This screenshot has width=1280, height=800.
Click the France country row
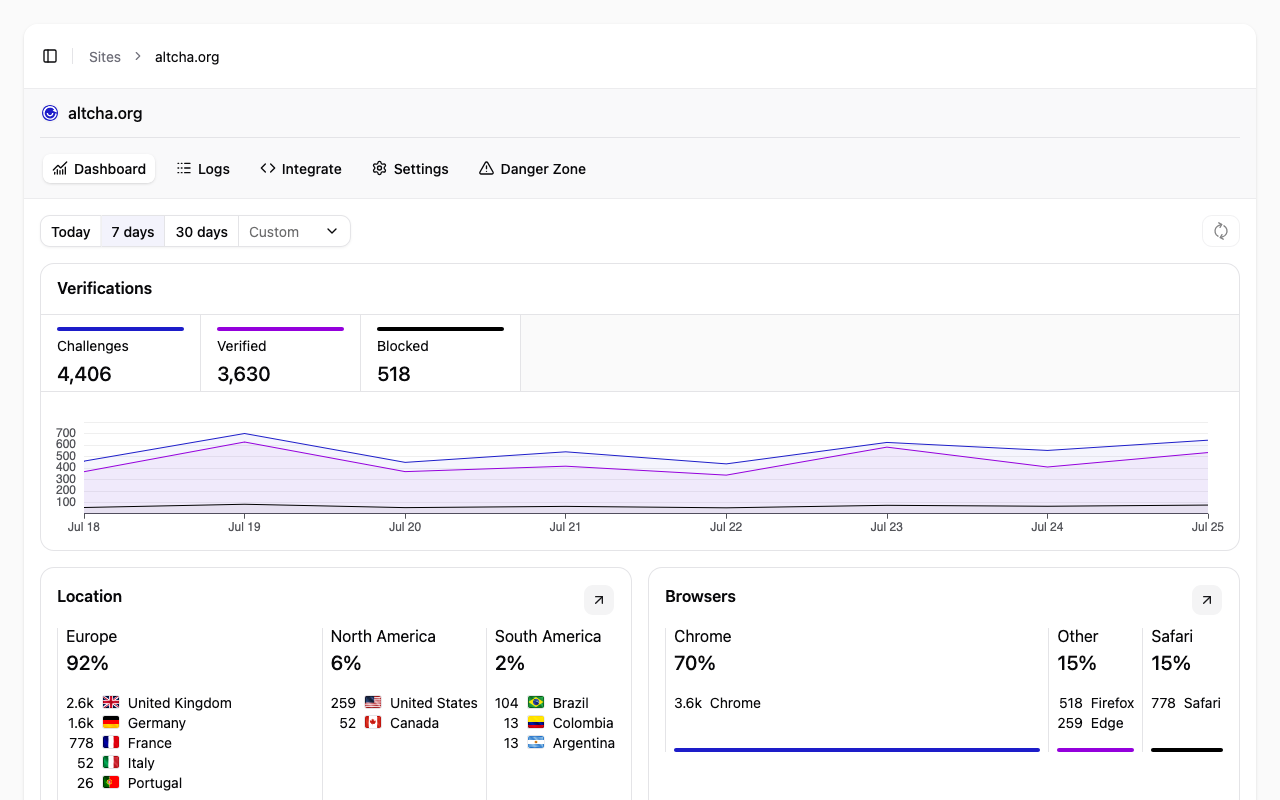pos(119,743)
